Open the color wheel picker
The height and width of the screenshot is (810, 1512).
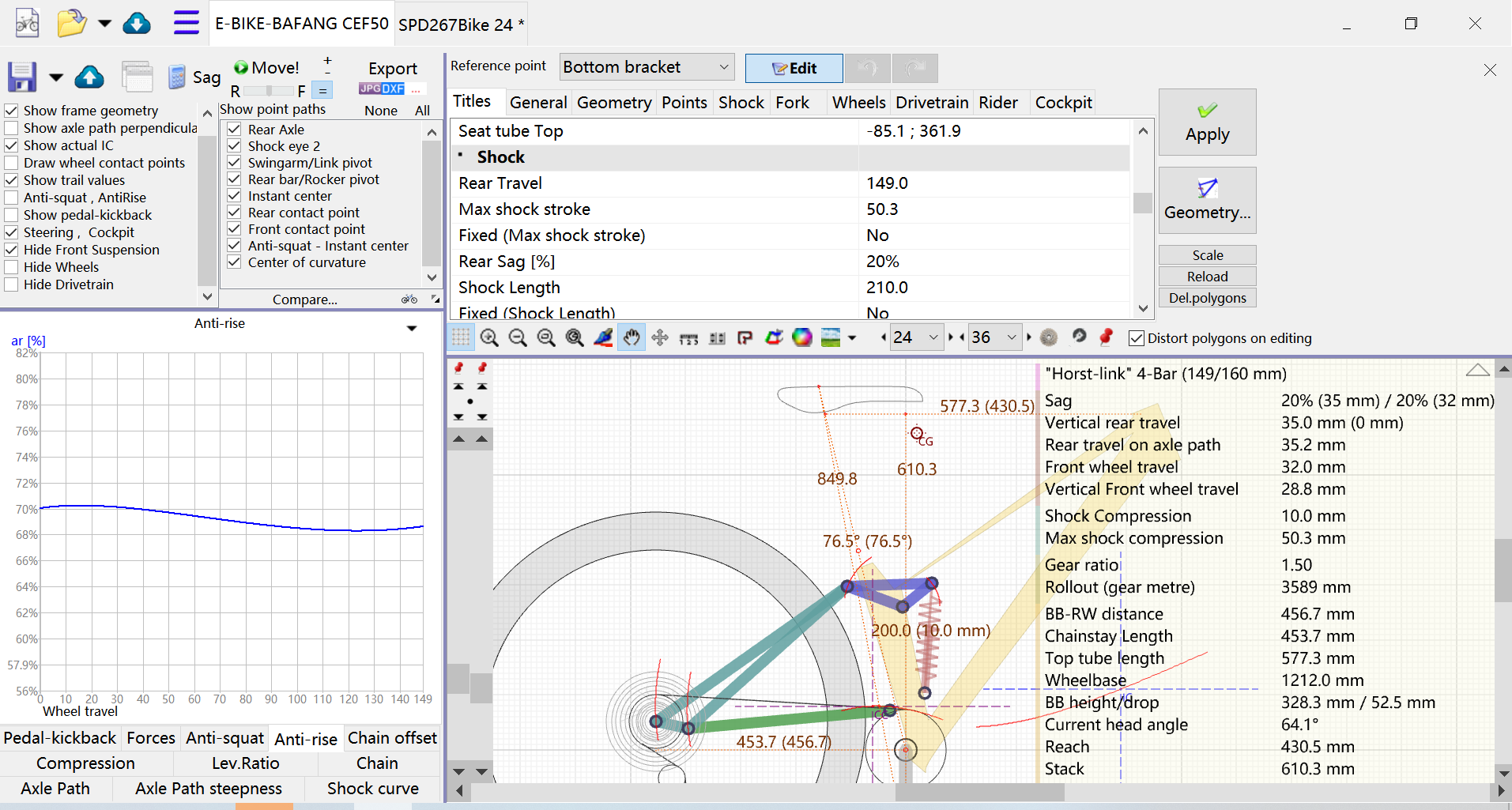coord(802,337)
